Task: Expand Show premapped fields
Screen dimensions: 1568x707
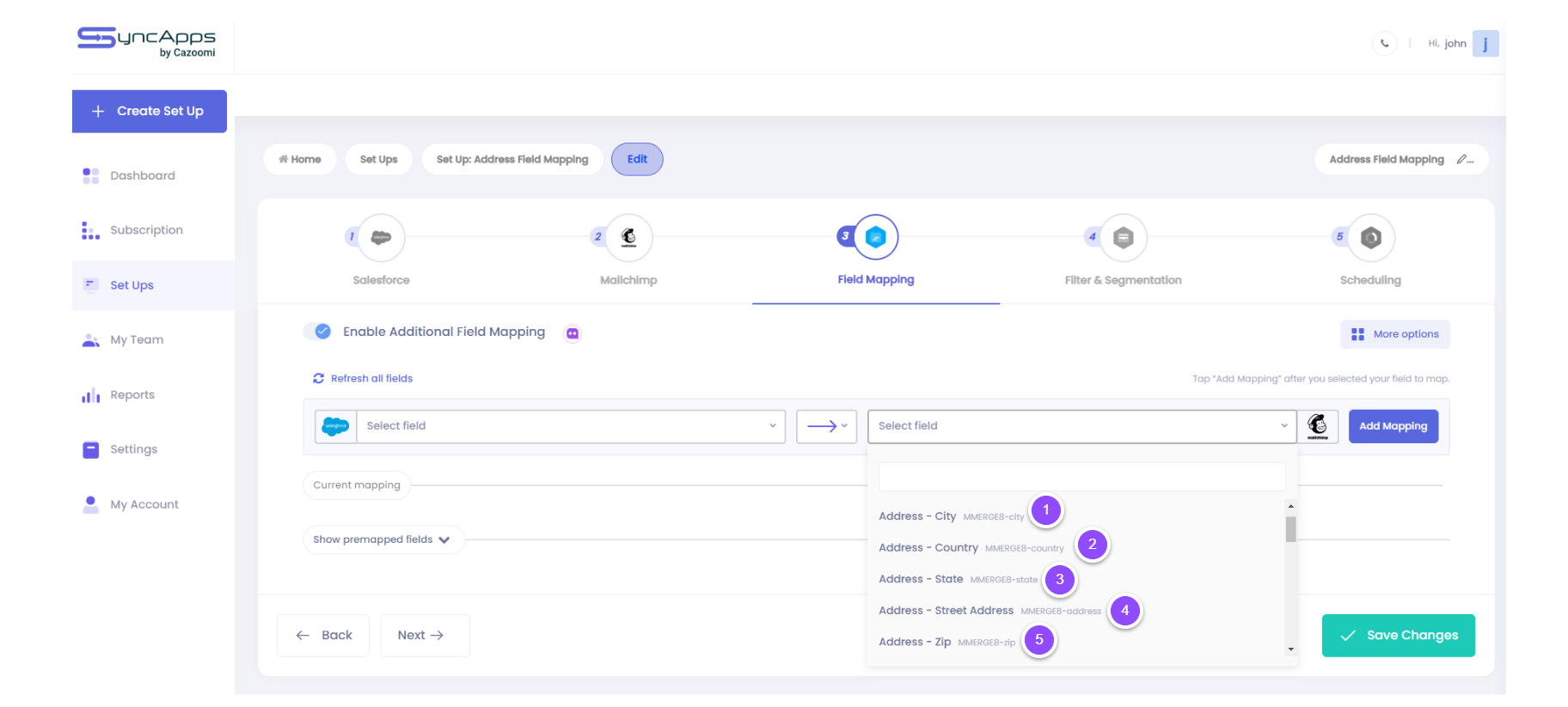Action: (x=383, y=539)
